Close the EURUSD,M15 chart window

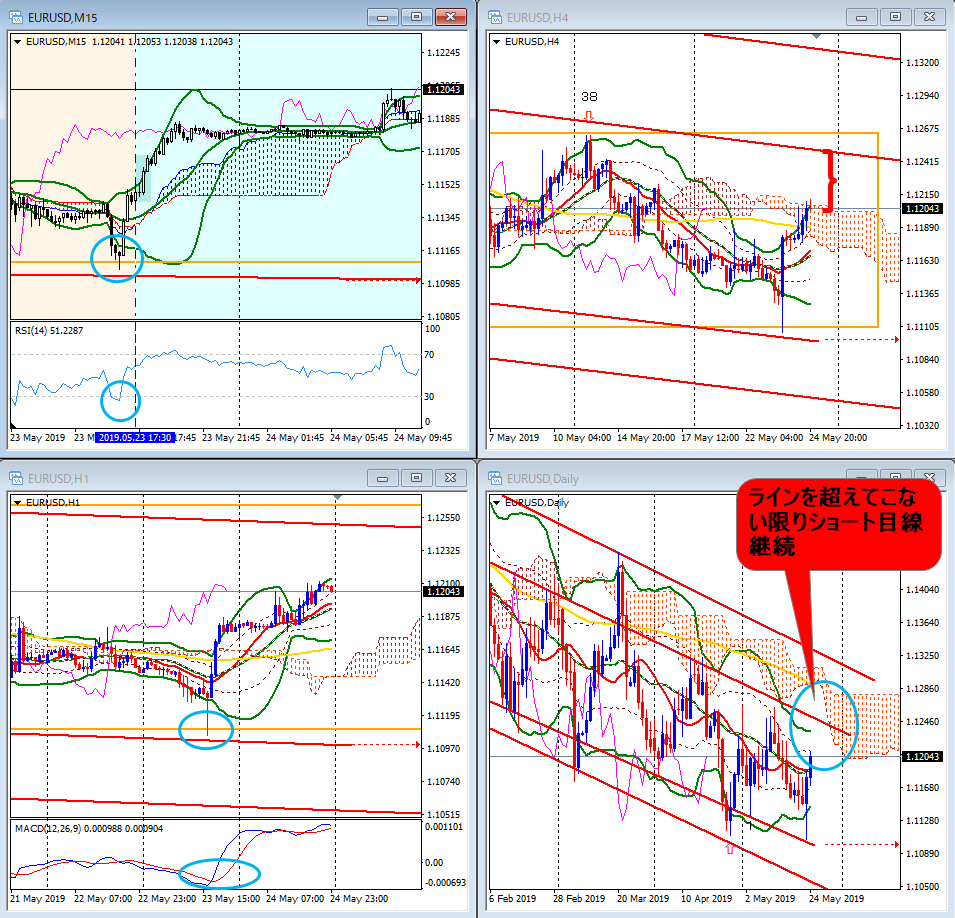(x=451, y=17)
